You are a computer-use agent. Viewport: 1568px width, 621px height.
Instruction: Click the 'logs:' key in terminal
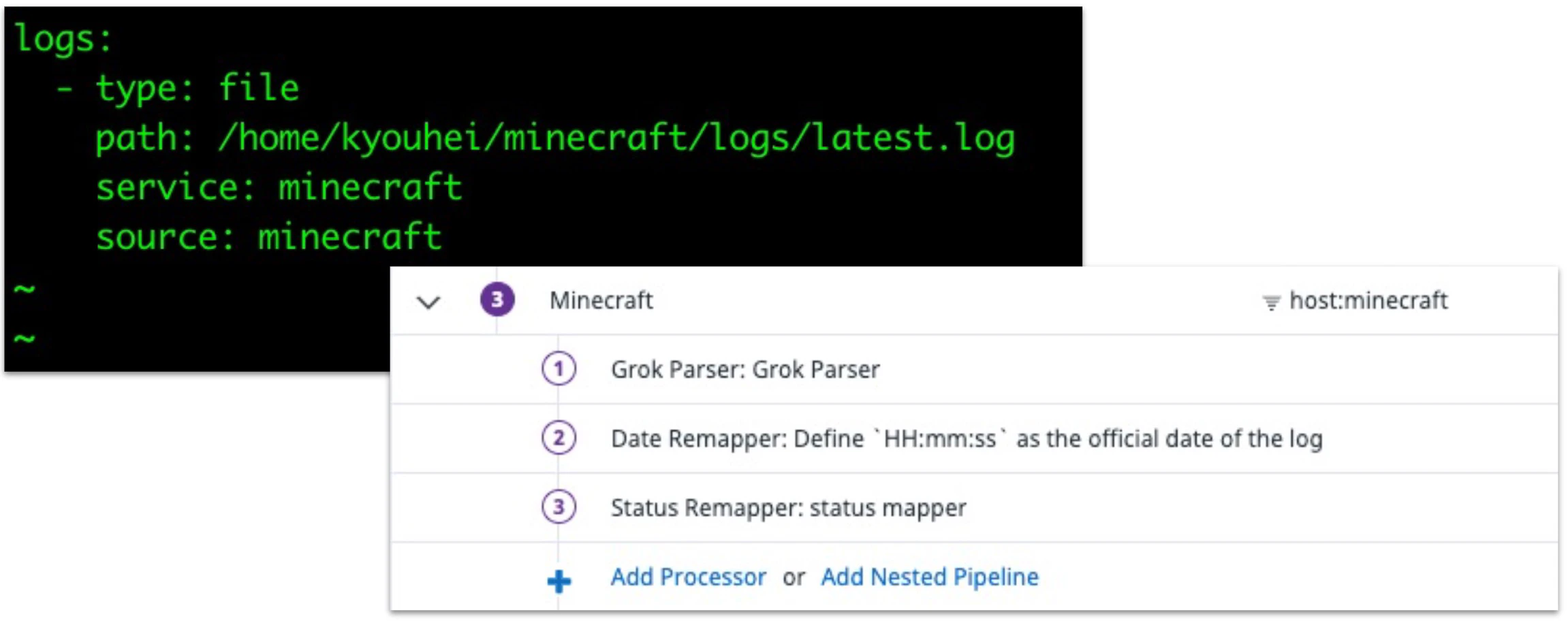coord(63,39)
